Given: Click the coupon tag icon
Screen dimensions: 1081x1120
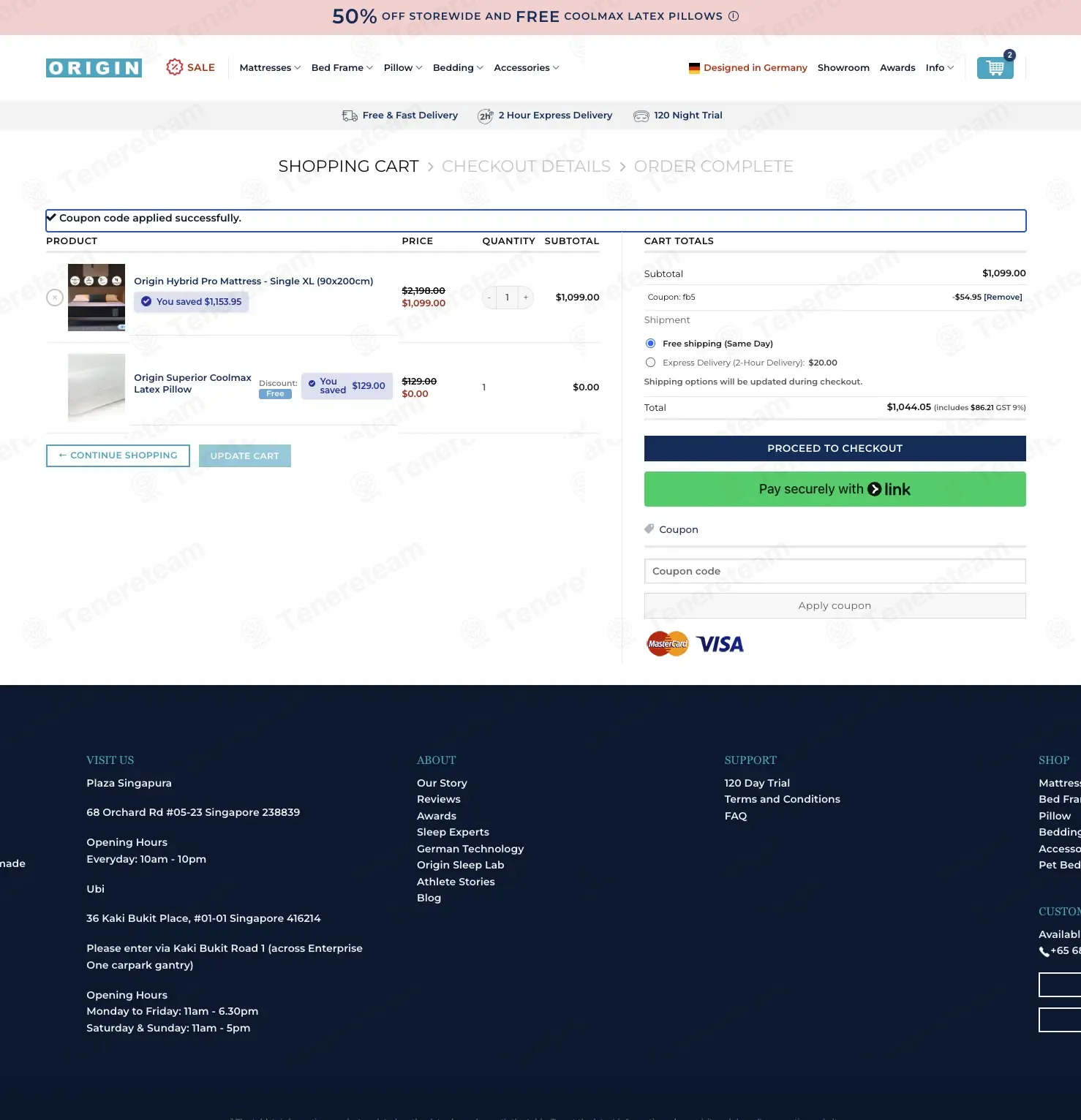Looking at the screenshot, I should [649, 529].
